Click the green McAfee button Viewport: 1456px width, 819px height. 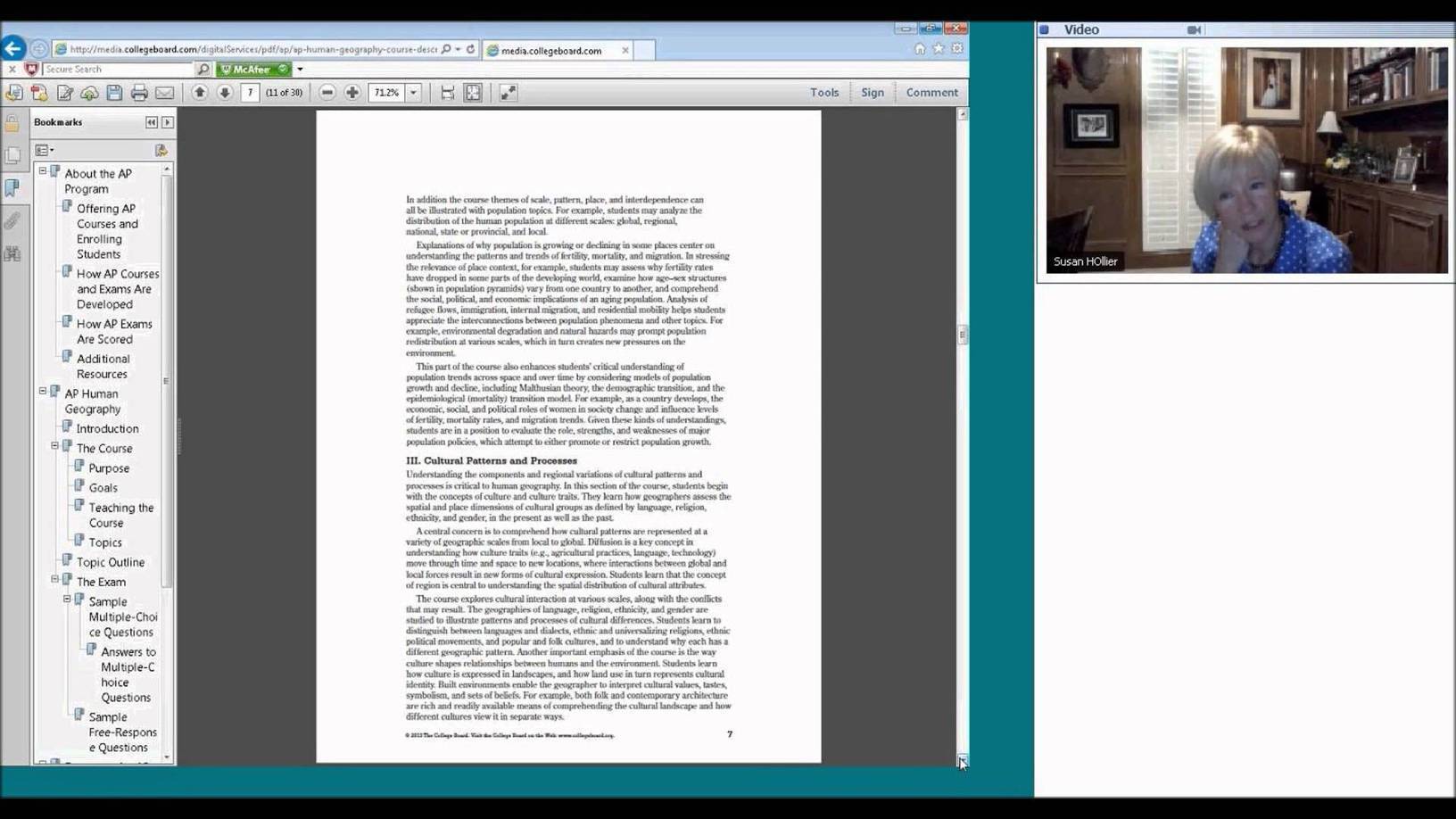pos(252,69)
